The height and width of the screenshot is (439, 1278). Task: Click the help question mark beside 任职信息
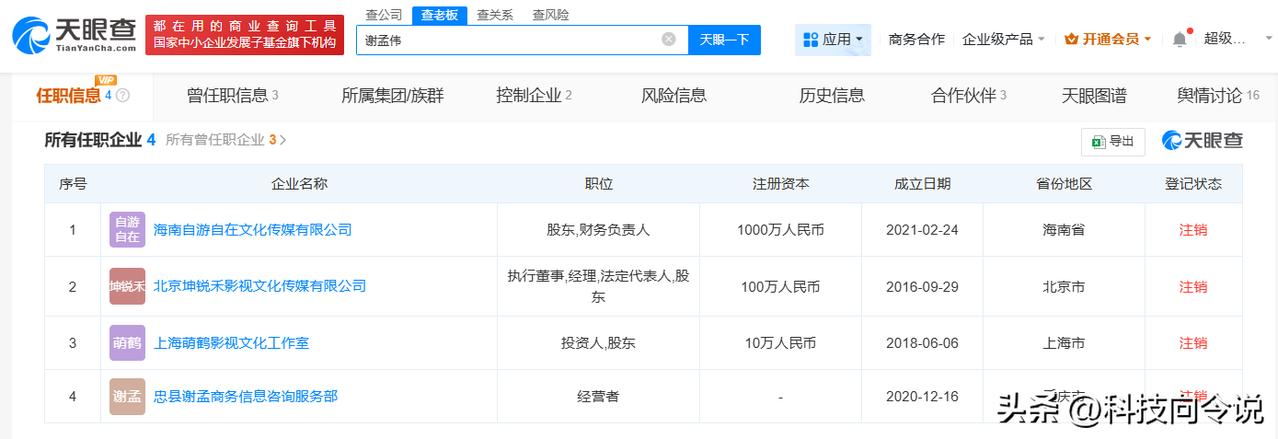tap(123, 96)
